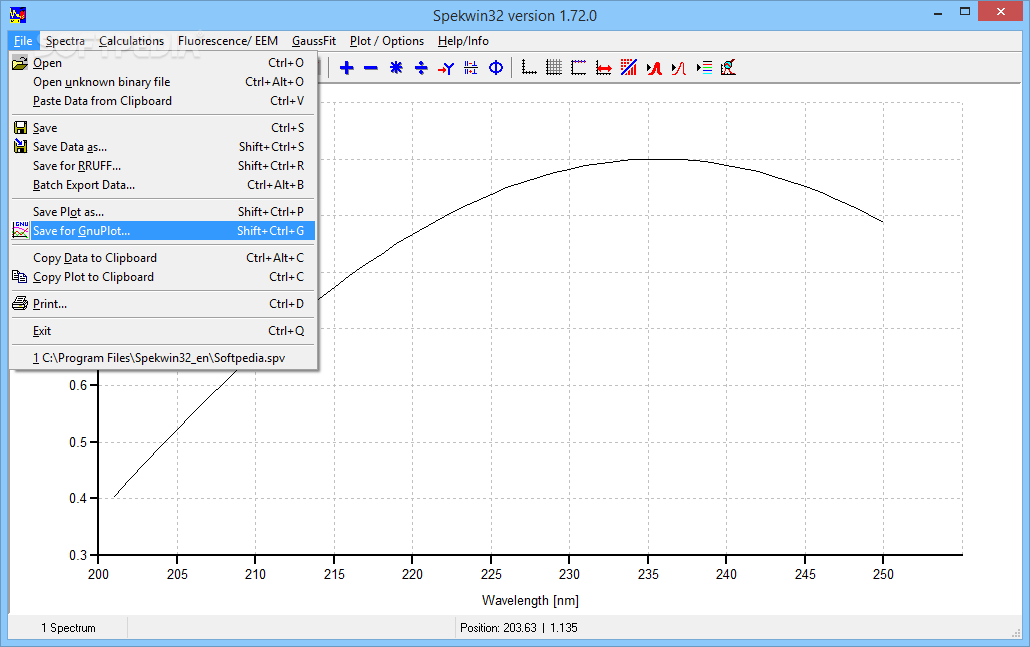Click the filled red peak toolbar icon
The width and height of the screenshot is (1030, 647).
[x=654, y=68]
